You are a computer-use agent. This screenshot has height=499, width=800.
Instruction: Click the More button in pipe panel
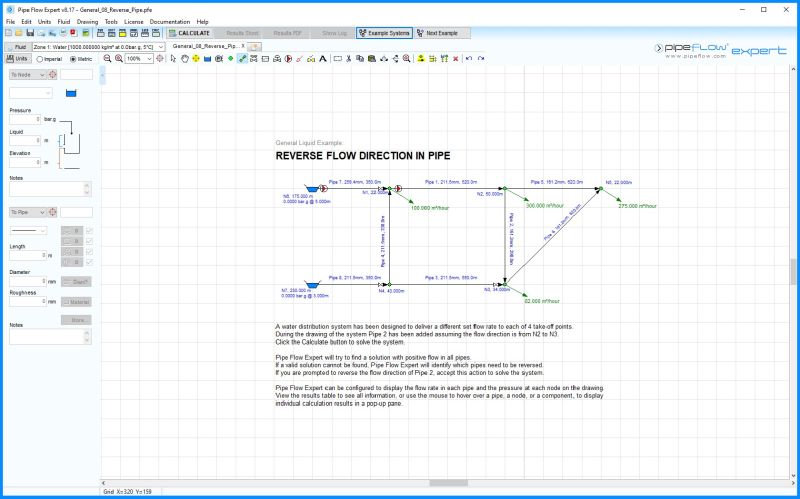[76, 320]
